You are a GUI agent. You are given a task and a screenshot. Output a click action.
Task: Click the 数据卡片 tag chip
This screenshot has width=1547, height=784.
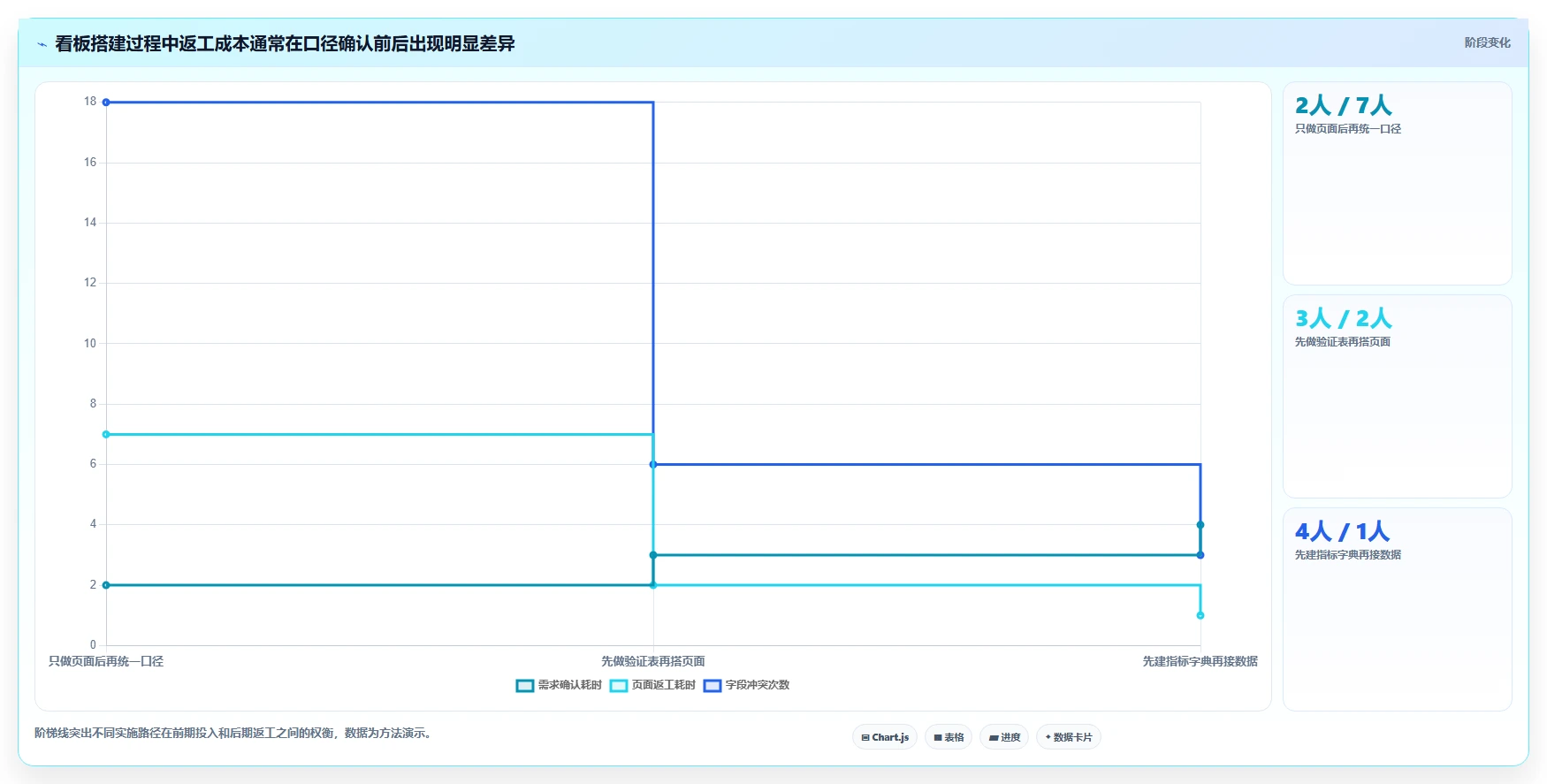pyautogui.click(x=1069, y=737)
